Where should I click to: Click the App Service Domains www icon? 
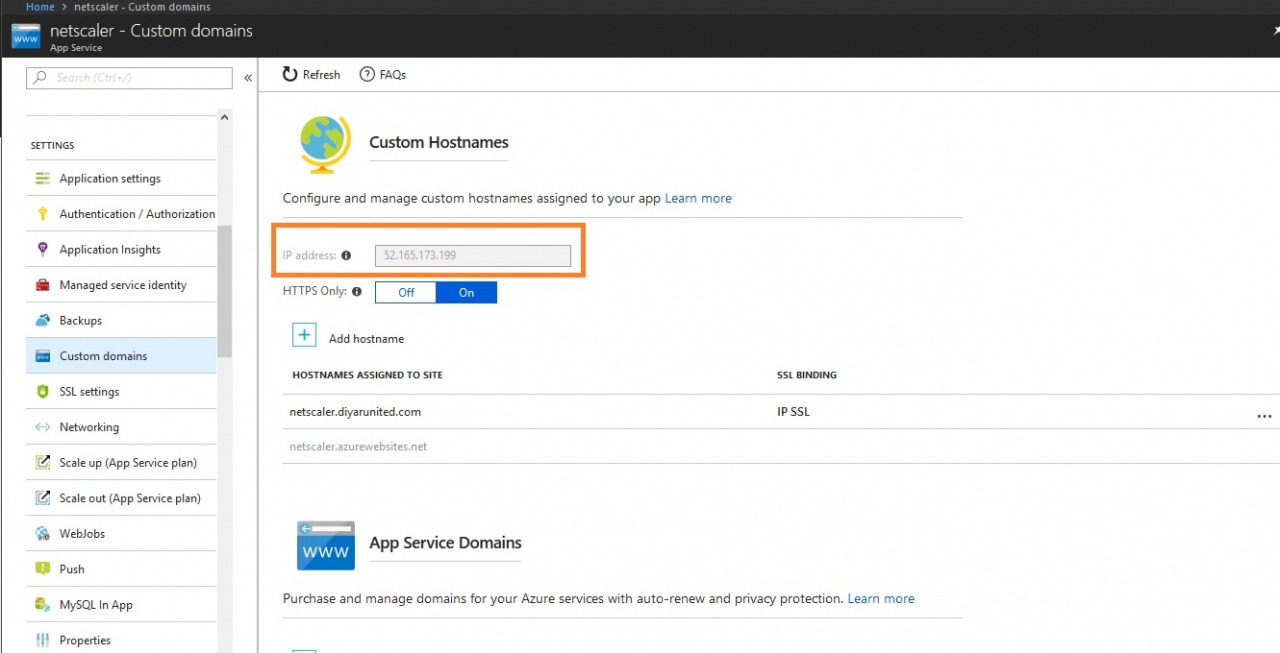(x=326, y=545)
